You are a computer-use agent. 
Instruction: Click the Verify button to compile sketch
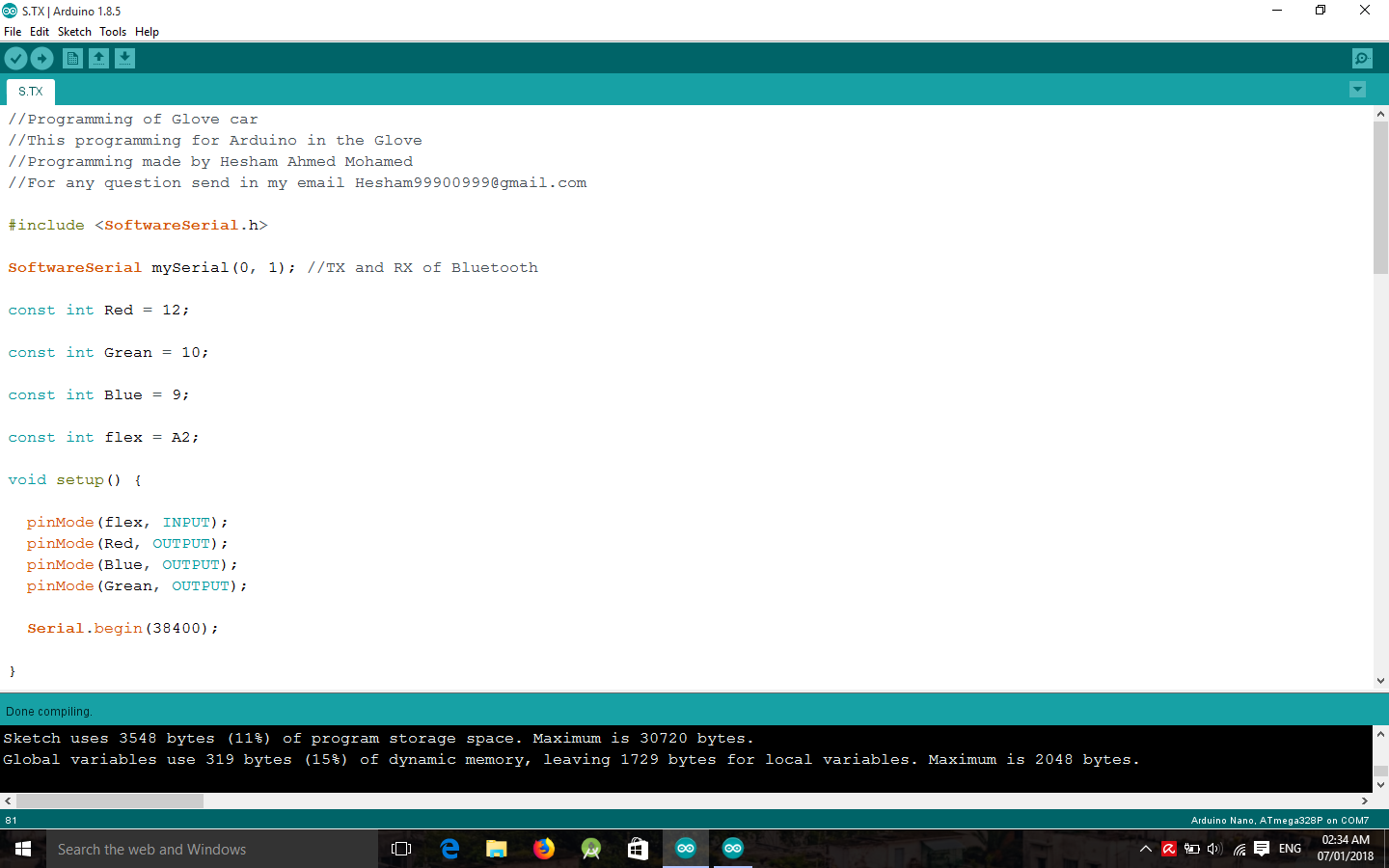[x=15, y=58]
